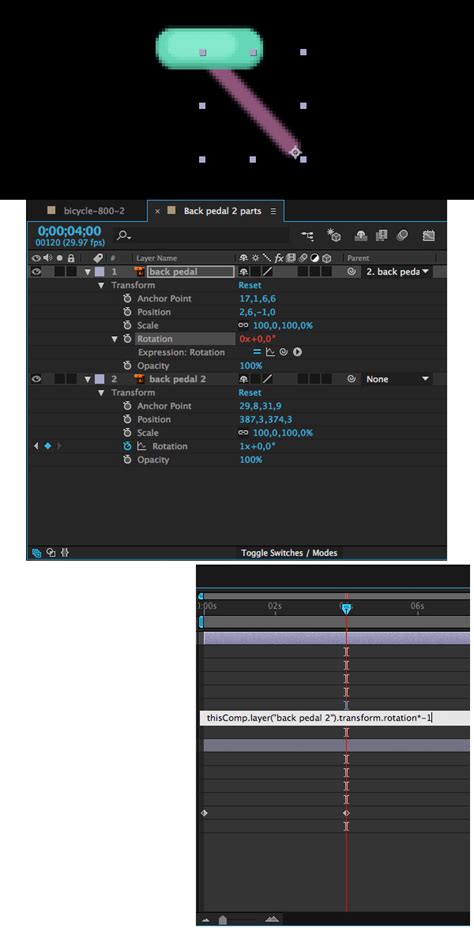This screenshot has width=474, height=931.
Task: Click stopwatch for back pedal 2 Anchor Point
Action: click(x=127, y=406)
